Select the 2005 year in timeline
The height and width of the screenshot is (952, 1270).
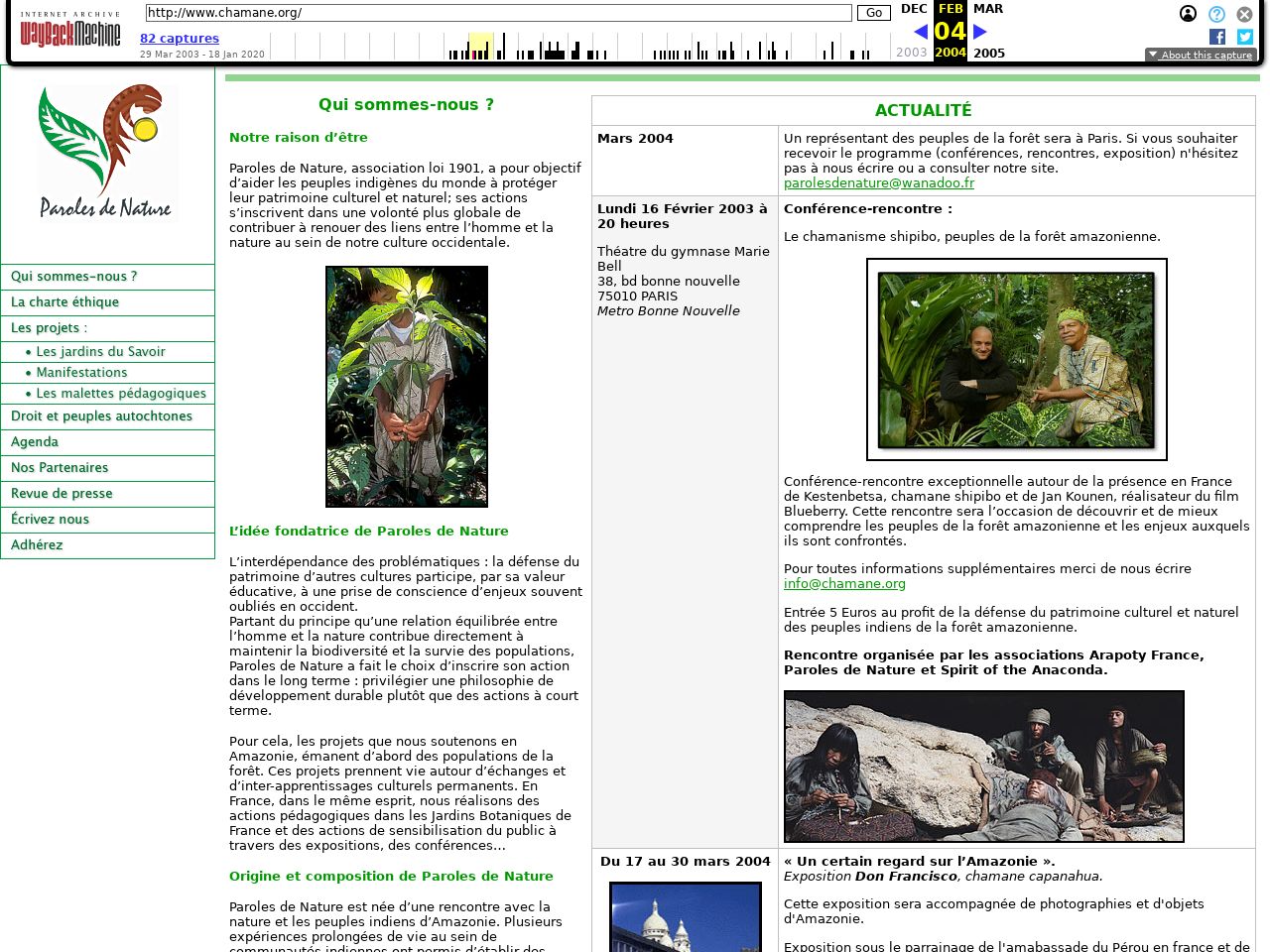(x=988, y=54)
